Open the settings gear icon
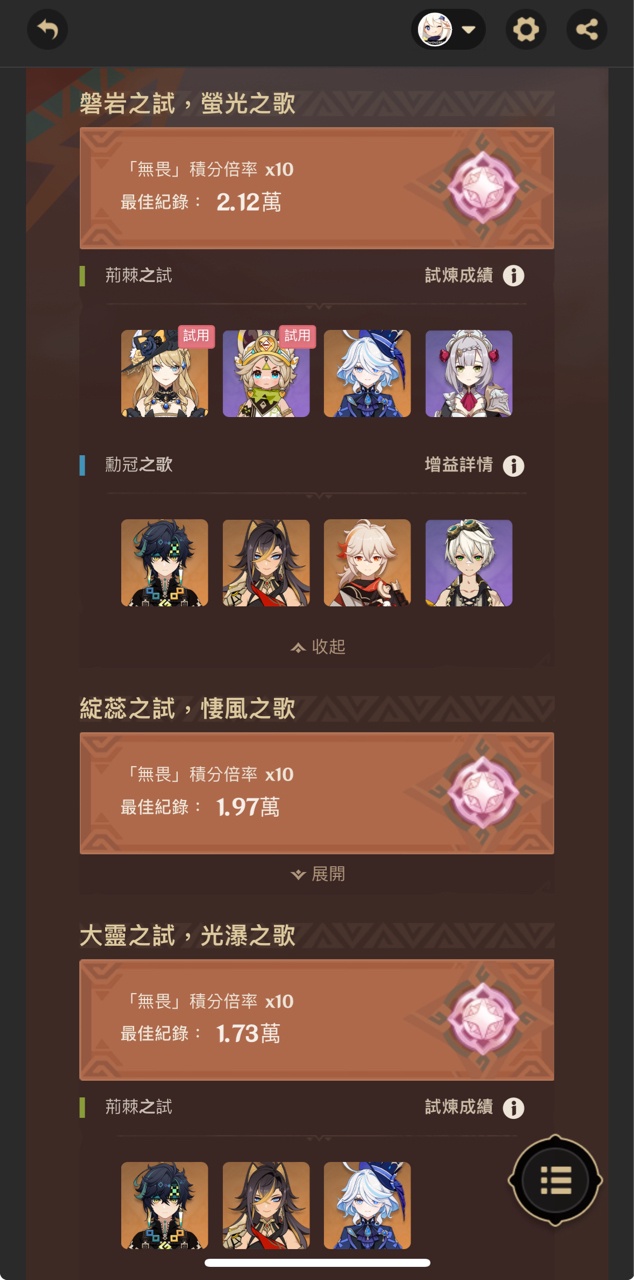 pos(525,29)
